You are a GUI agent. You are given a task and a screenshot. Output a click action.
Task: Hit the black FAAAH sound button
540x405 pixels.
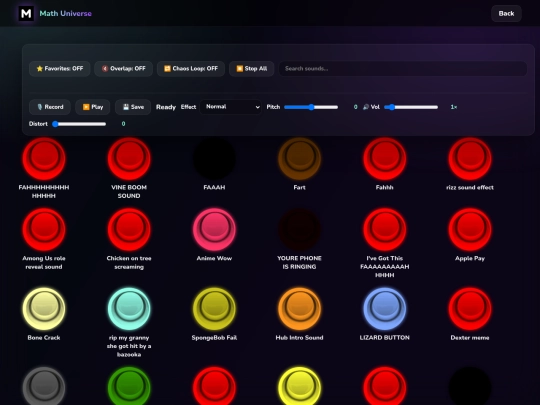click(x=214, y=159)
